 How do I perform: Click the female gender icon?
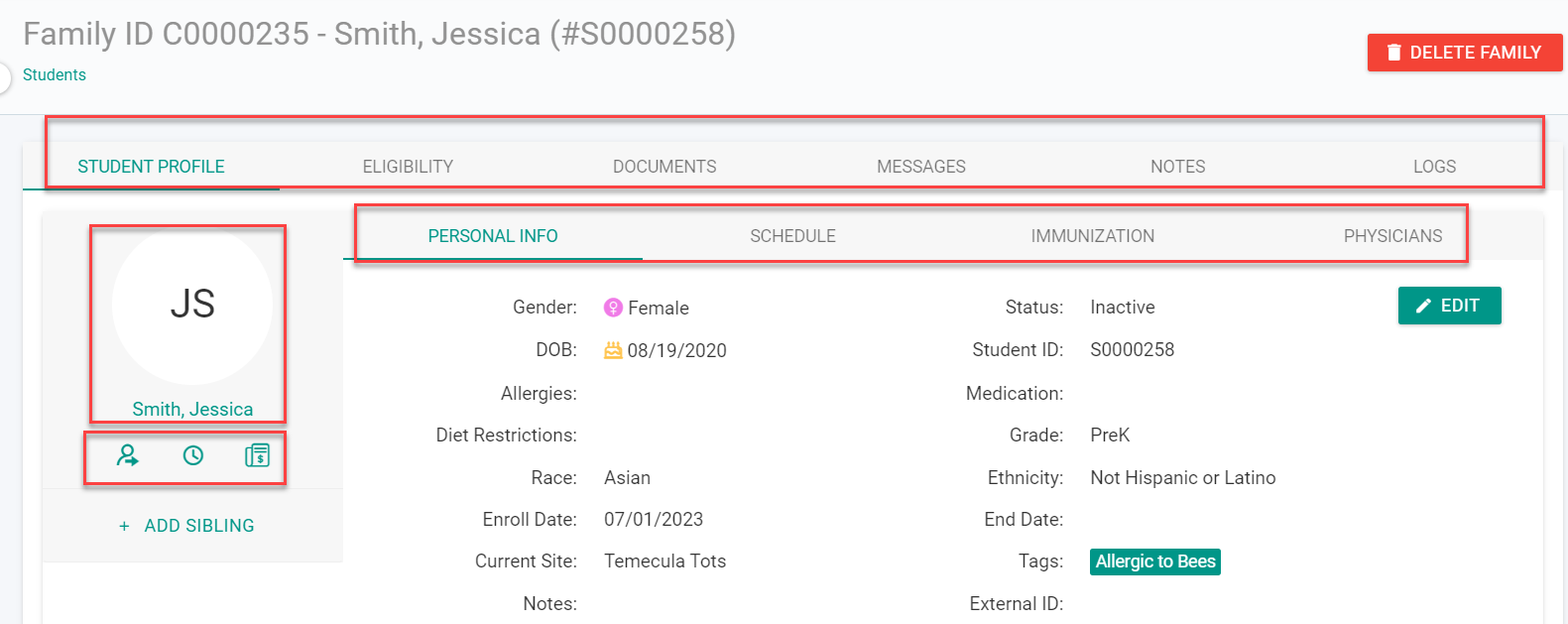tap(613, 308)
